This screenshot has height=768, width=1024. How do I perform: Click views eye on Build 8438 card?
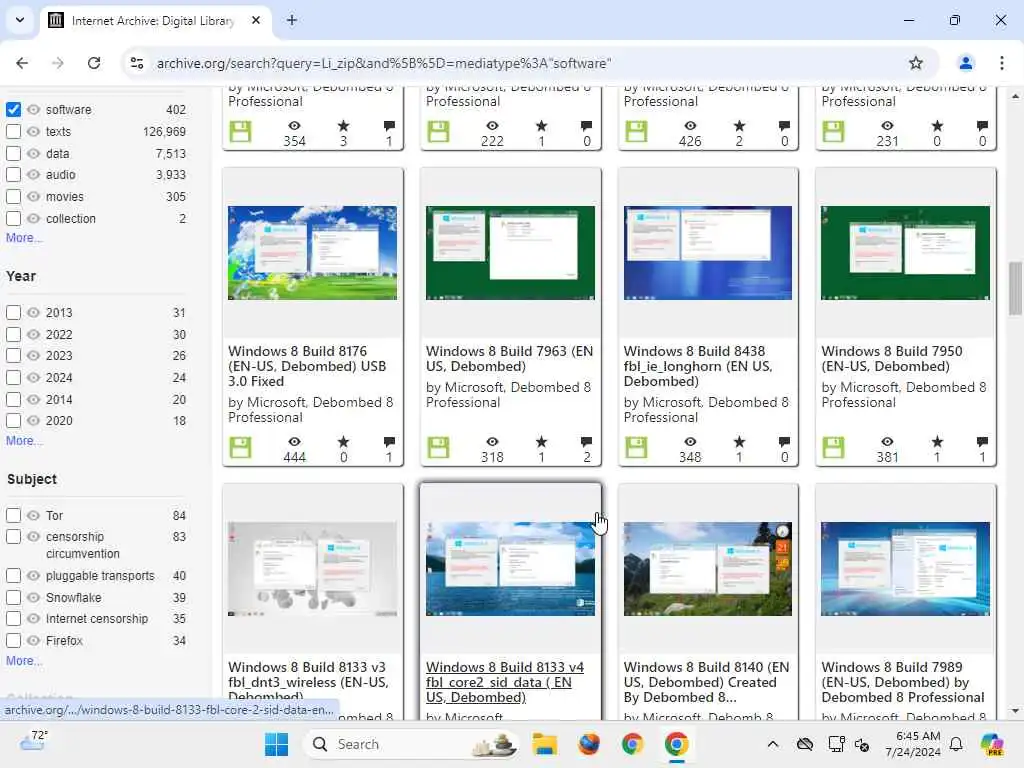[690, 442]
